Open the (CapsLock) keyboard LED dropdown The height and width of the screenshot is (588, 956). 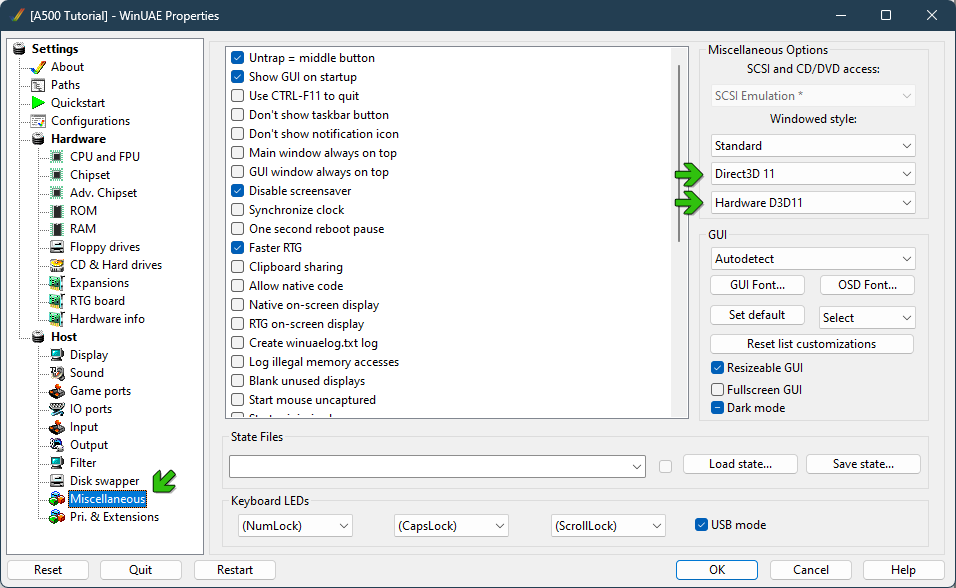click(x=451, y=526)
